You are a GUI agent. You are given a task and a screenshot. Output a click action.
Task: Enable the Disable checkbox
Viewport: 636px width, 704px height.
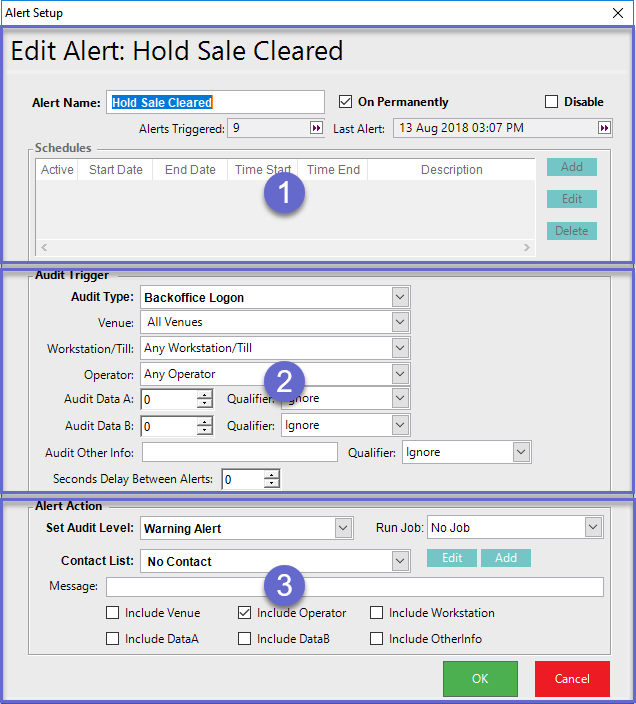click(551, 102)
